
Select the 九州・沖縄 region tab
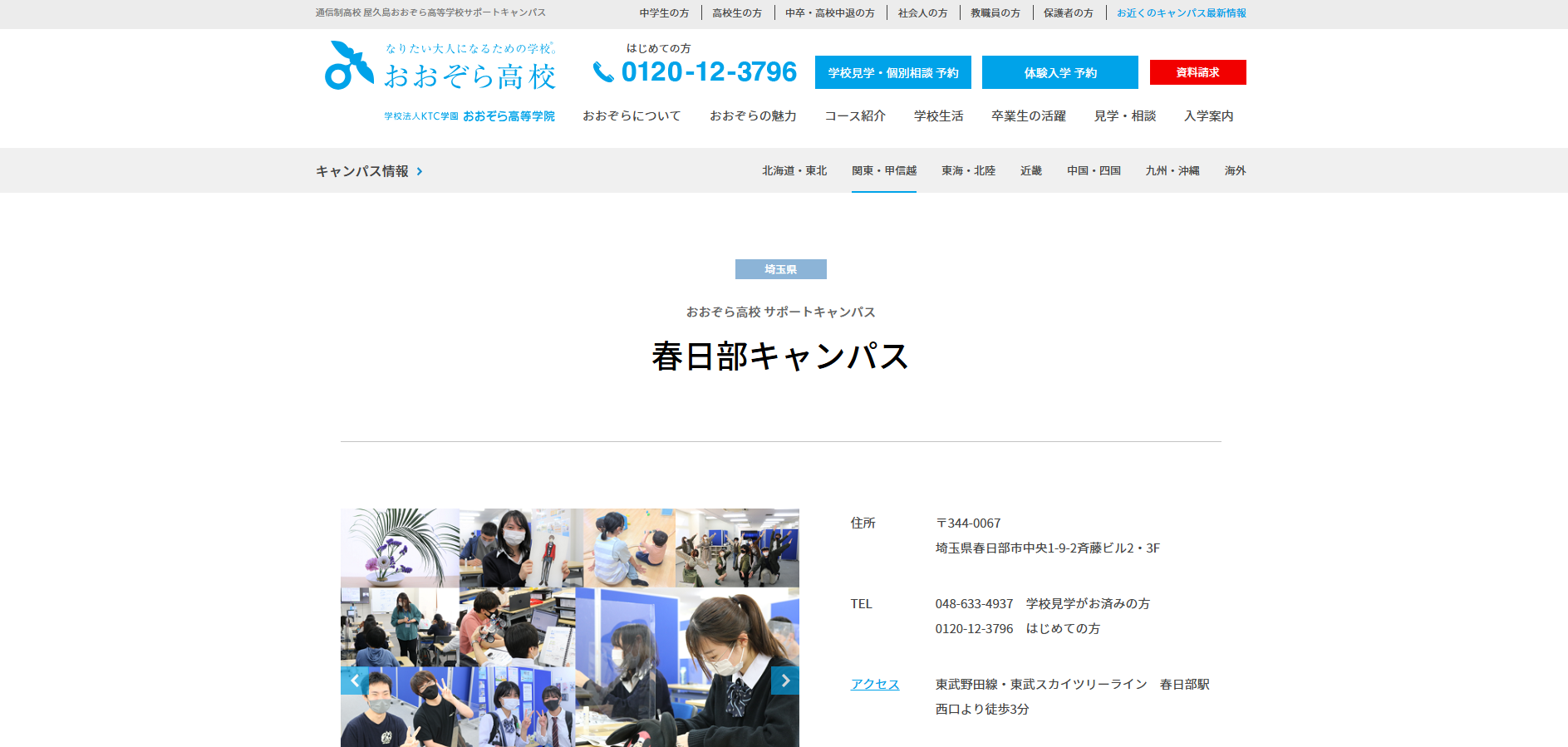[x=1172, y=170]
